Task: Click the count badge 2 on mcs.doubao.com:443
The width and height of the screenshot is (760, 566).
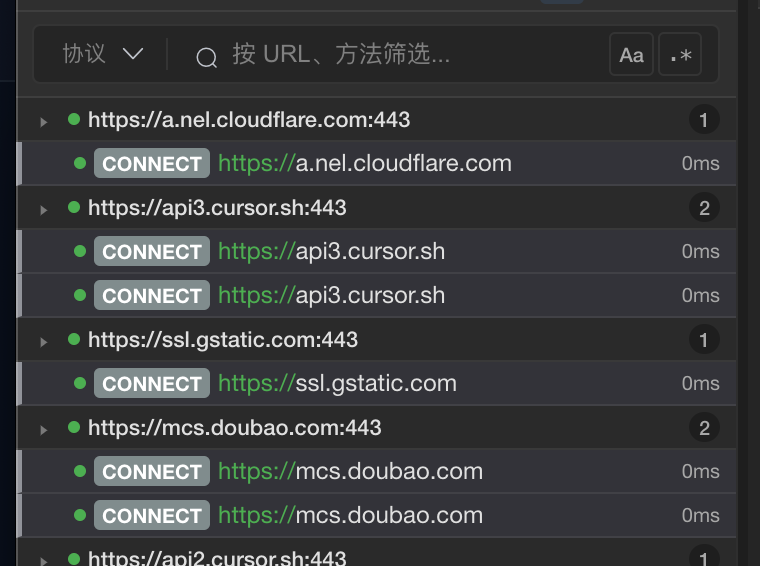Action: tap(704, 428)
